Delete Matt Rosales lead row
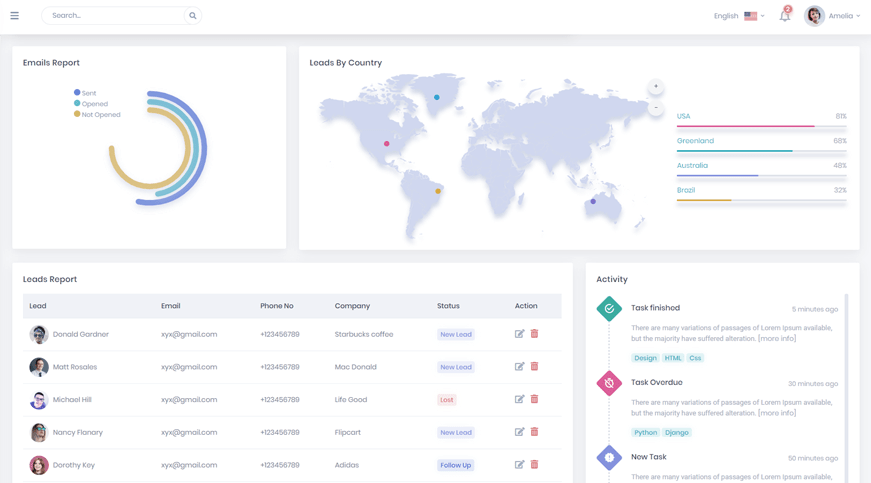Viewport: 871px width, 483px height. coord(534,367)
